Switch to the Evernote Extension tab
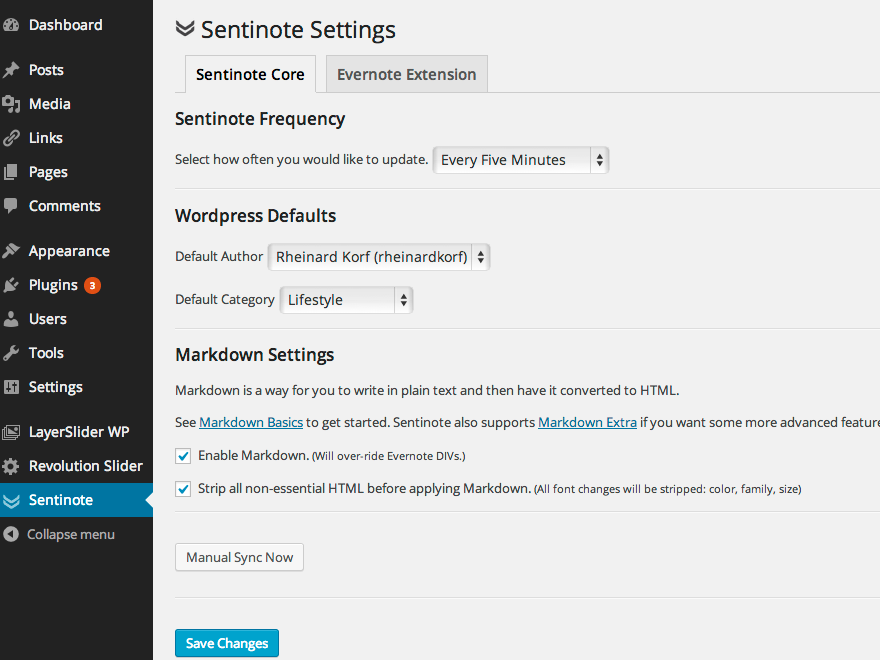Screen dimensions: 880x660 coord(406,74)
